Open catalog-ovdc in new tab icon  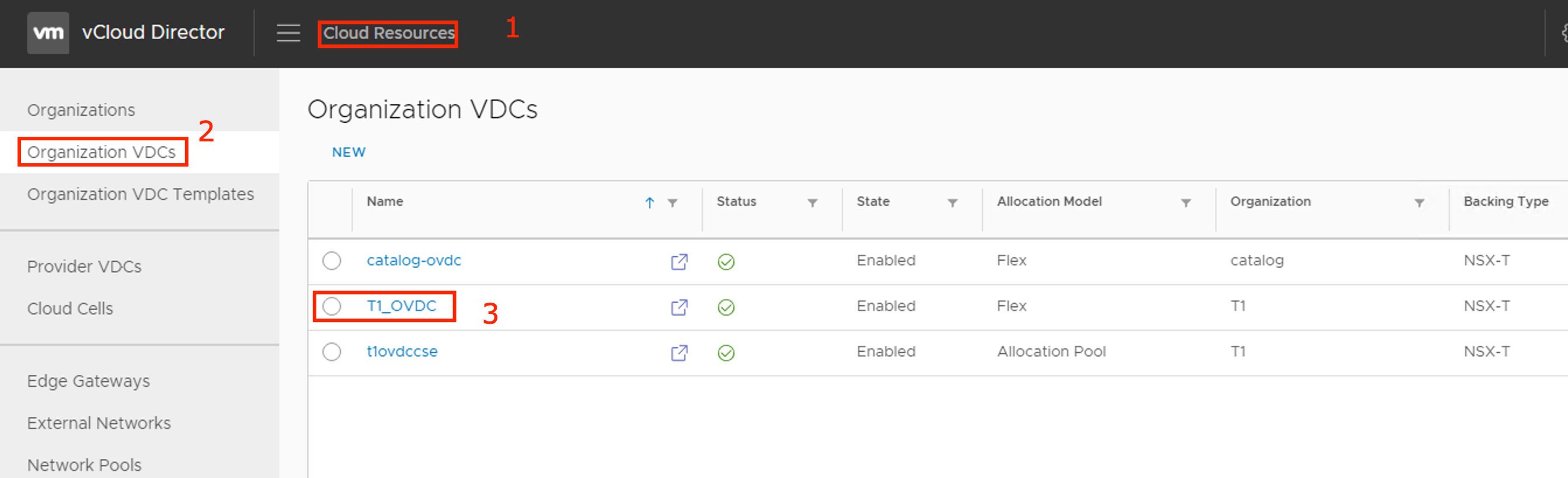[679, 262]
